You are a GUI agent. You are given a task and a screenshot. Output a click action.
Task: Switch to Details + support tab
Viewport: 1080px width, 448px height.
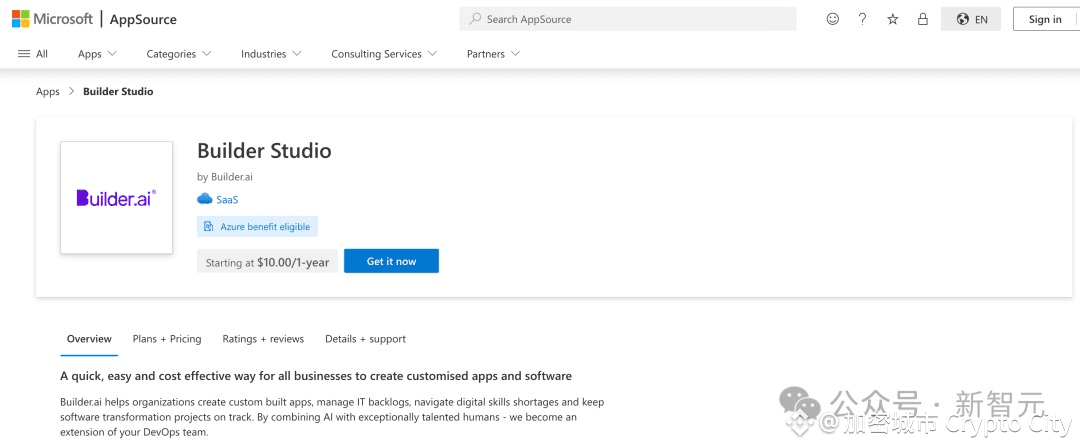(x=365, y=339)
